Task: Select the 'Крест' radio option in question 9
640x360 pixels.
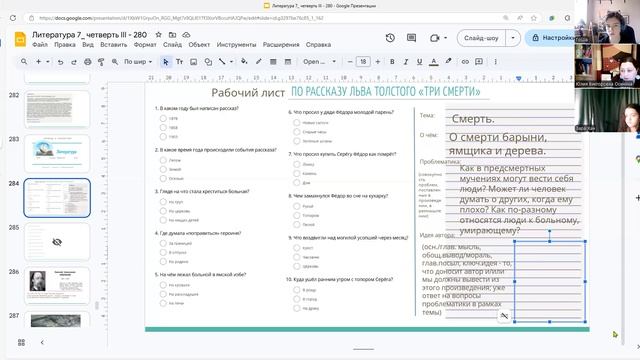Action: coord(297,248)
